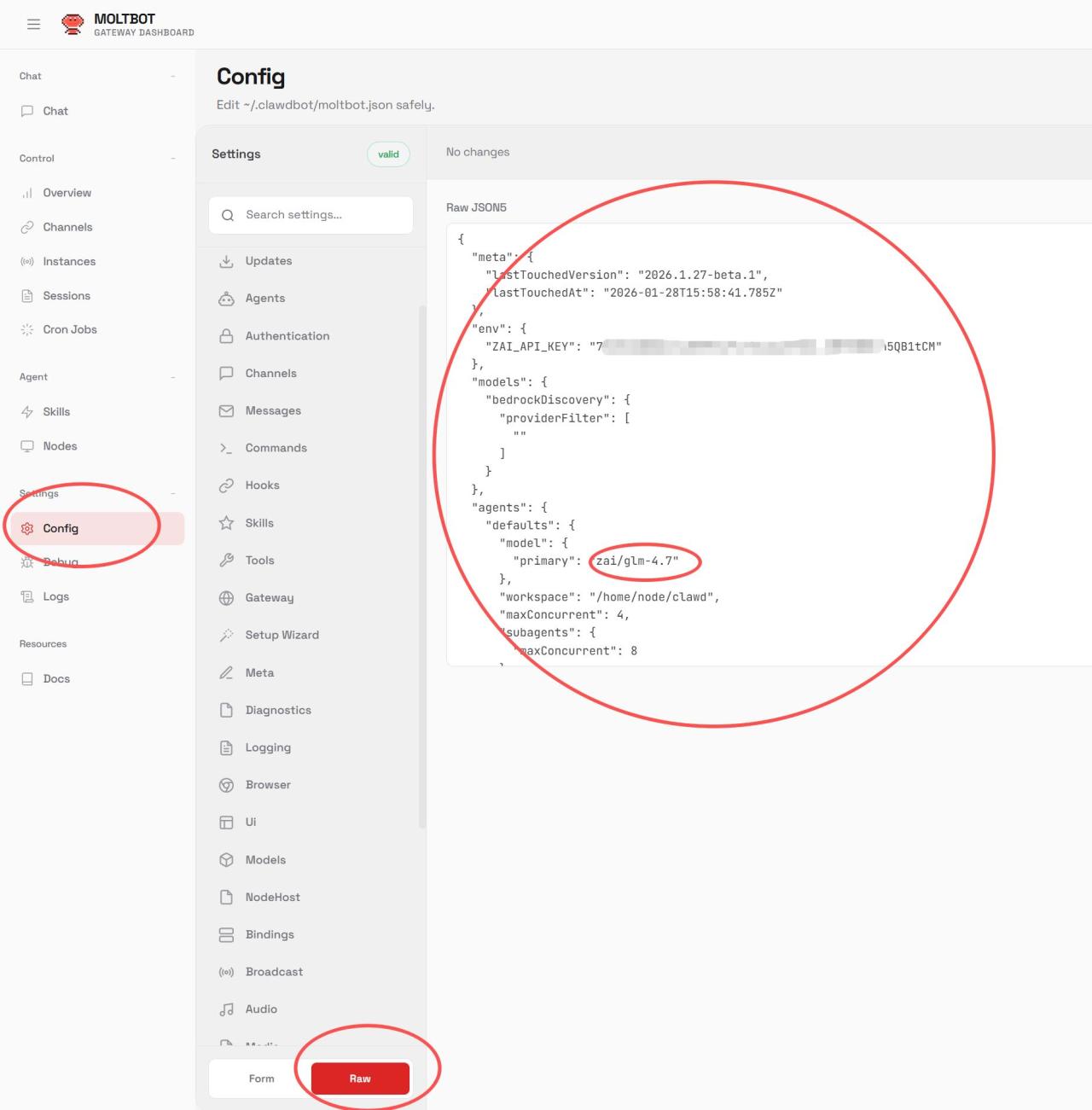Click the Logging document icon
This screenshot has width=1092, height=1110.
[x=226, y=747]
